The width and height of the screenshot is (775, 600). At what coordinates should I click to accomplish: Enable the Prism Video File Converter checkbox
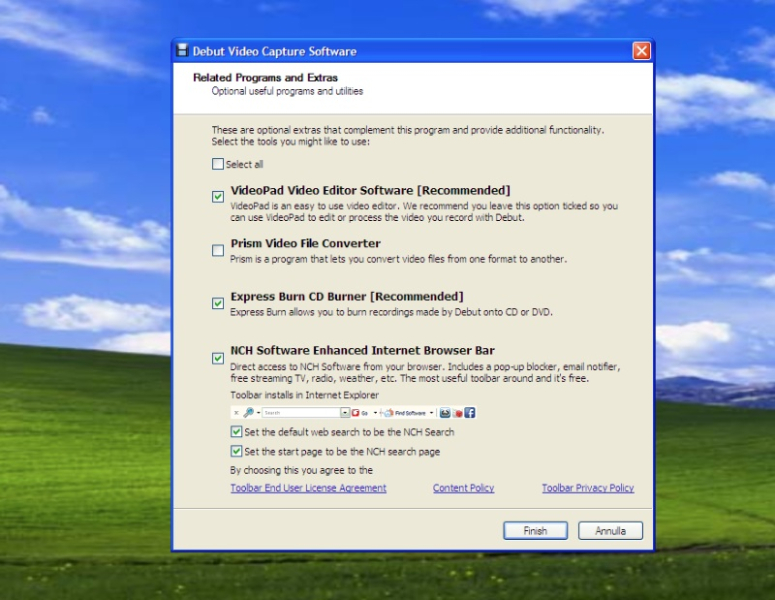click(x=217, y=251)
